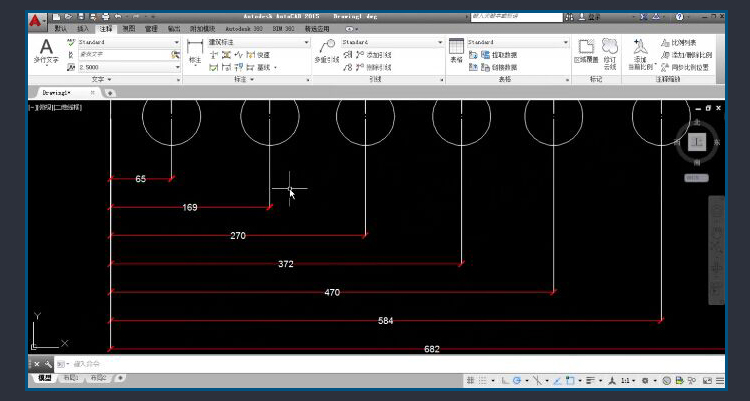Viewport: 750px width, 401px height.
Task: Expand the text height 2.5000 combo box
Action: 129,67
